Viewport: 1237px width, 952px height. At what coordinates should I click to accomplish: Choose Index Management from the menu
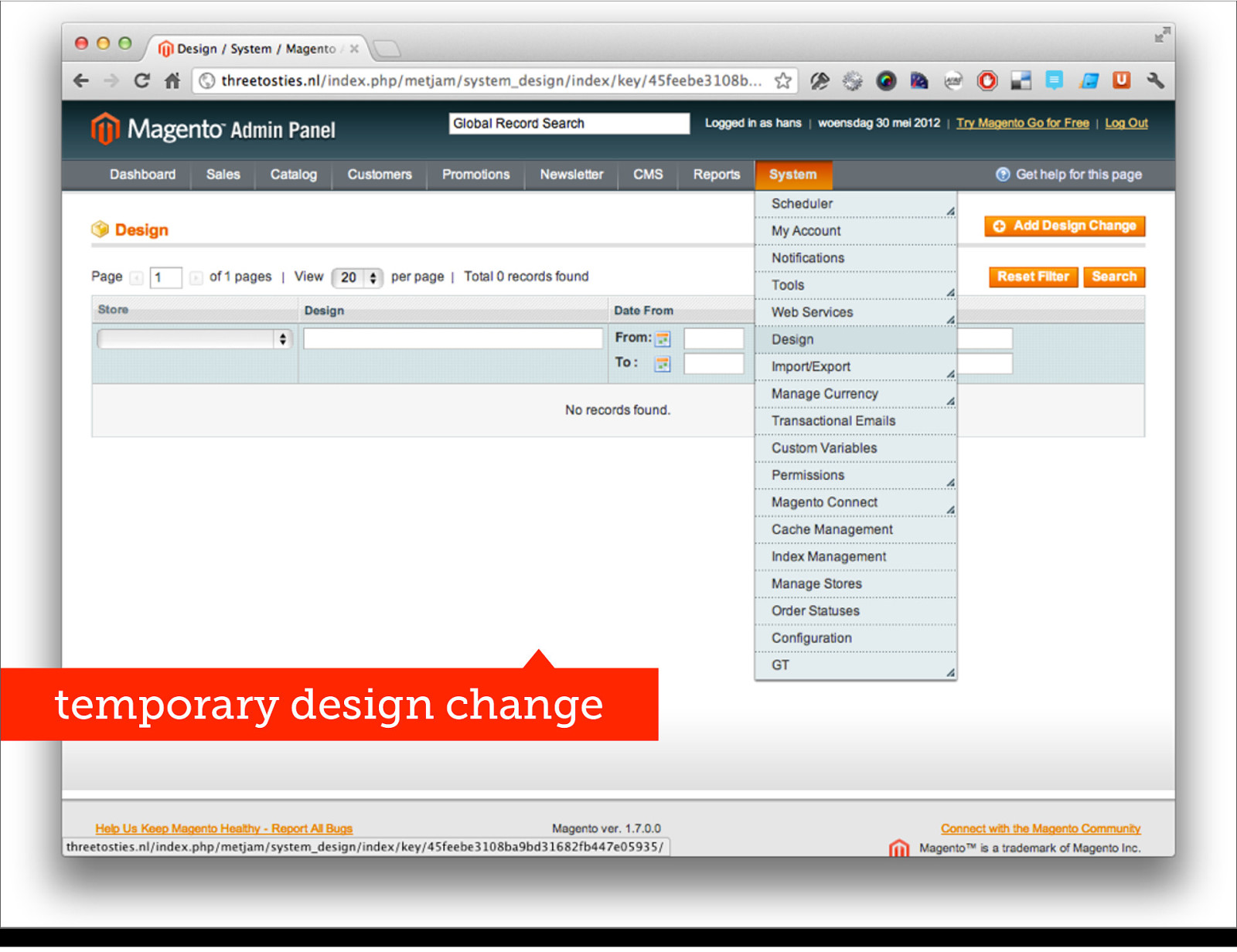coord(856,557)
